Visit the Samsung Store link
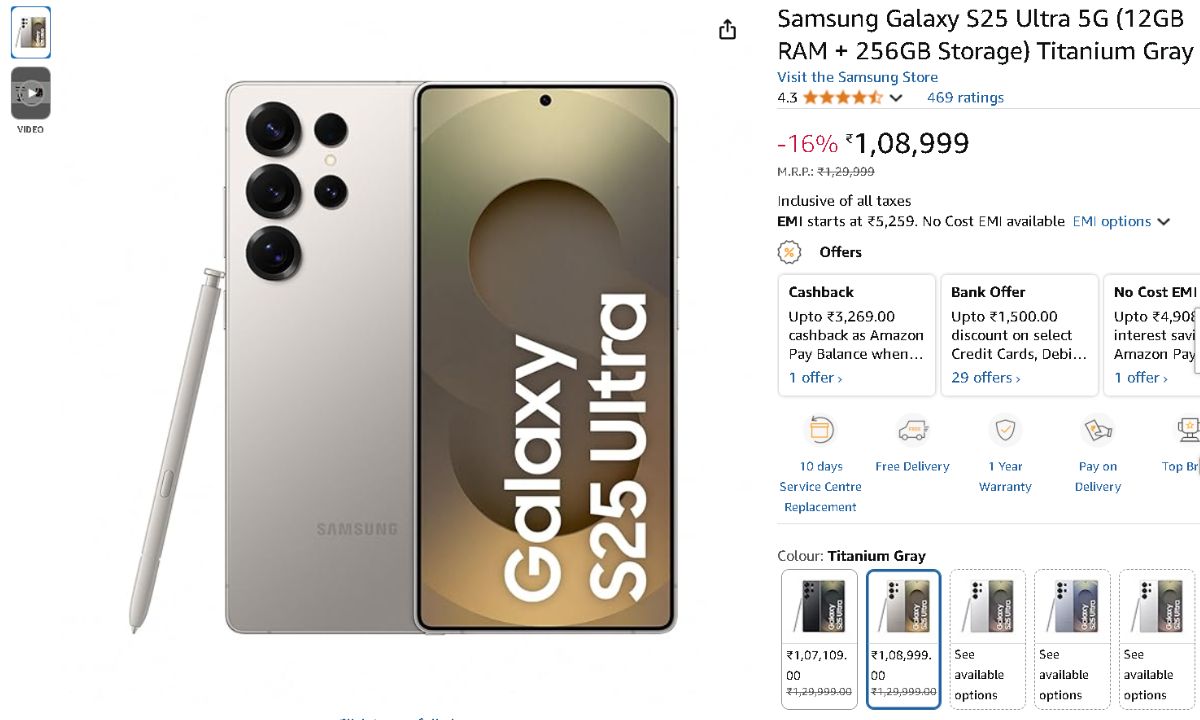This screenshot has width=1200, height=720. 857,77
